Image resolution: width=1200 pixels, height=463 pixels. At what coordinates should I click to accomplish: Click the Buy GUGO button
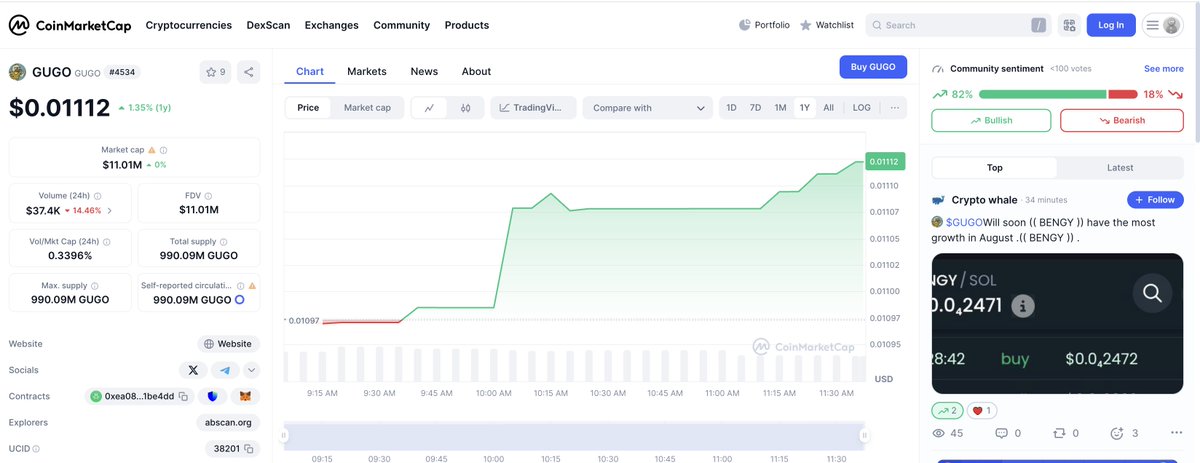pyautogui.click(x=873, y=67)
